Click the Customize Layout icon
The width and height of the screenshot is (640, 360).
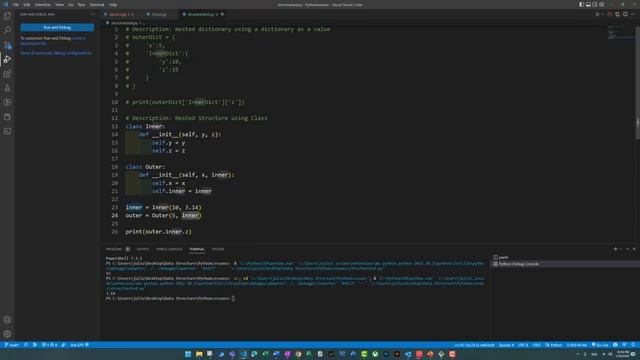click(602, 4)
